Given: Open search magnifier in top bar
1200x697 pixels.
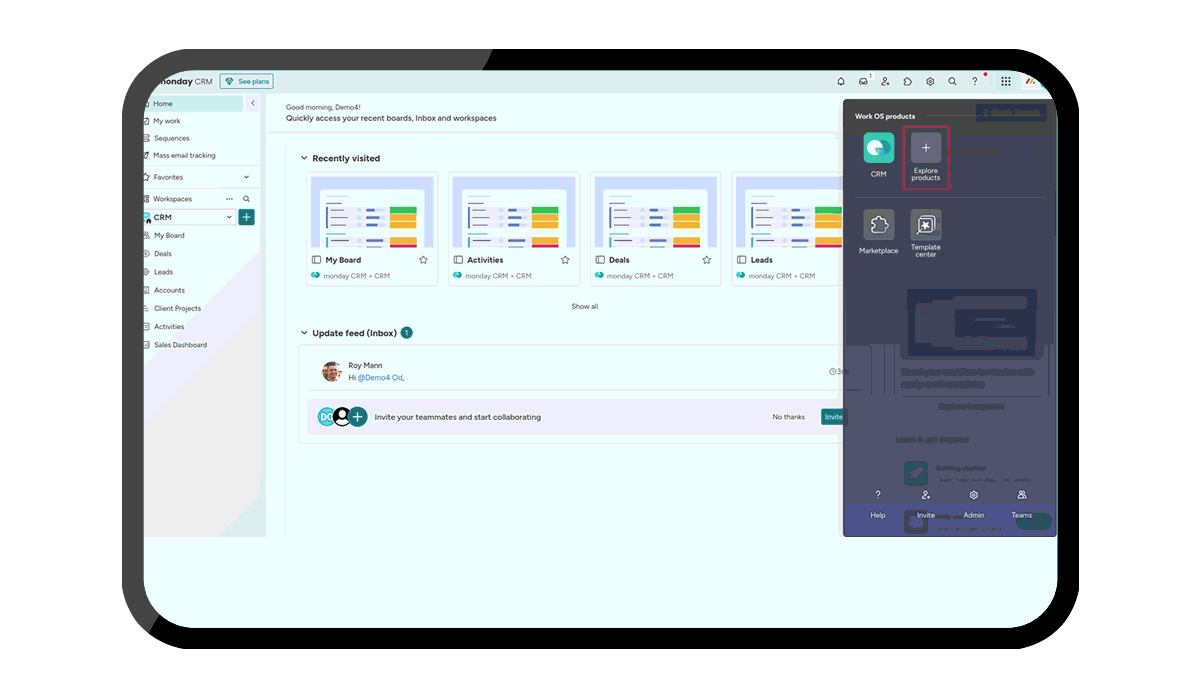Looking at the screenshot, I should pyautogui.click(x=952, y=82).
